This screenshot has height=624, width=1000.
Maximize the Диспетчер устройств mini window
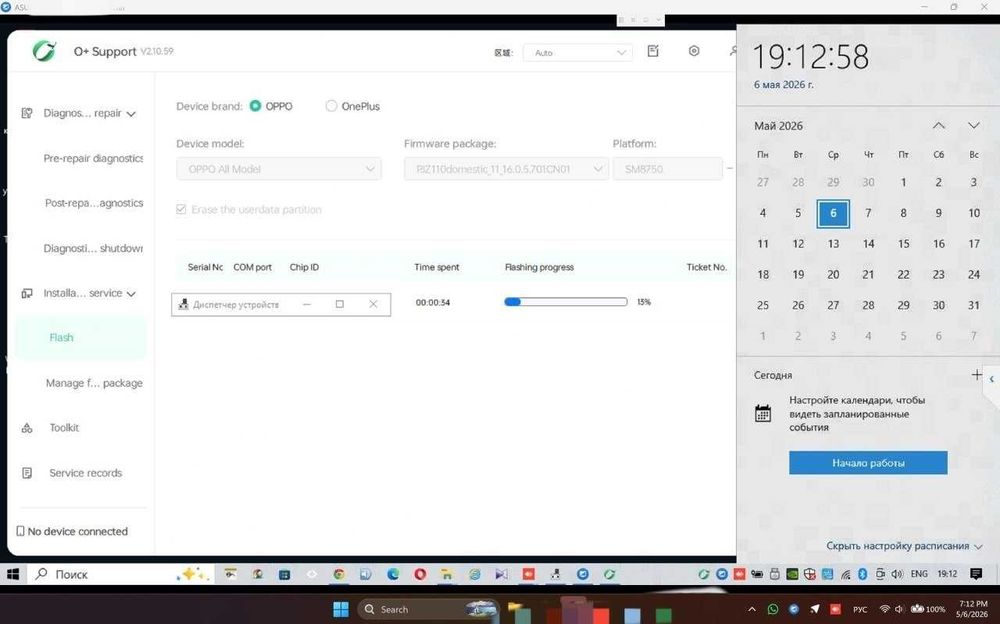(339, 304)
